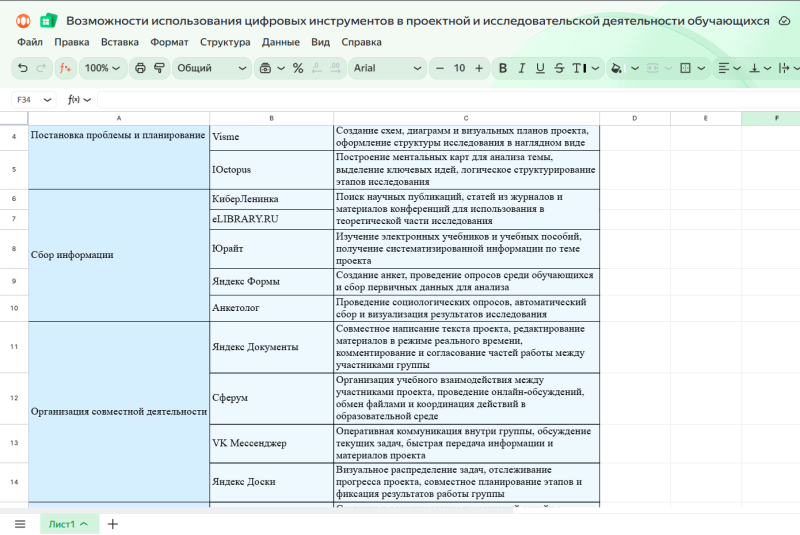This screenshot has width=800, height=535.
Task: Open currency format dropdown arrow
Action: 281,68
